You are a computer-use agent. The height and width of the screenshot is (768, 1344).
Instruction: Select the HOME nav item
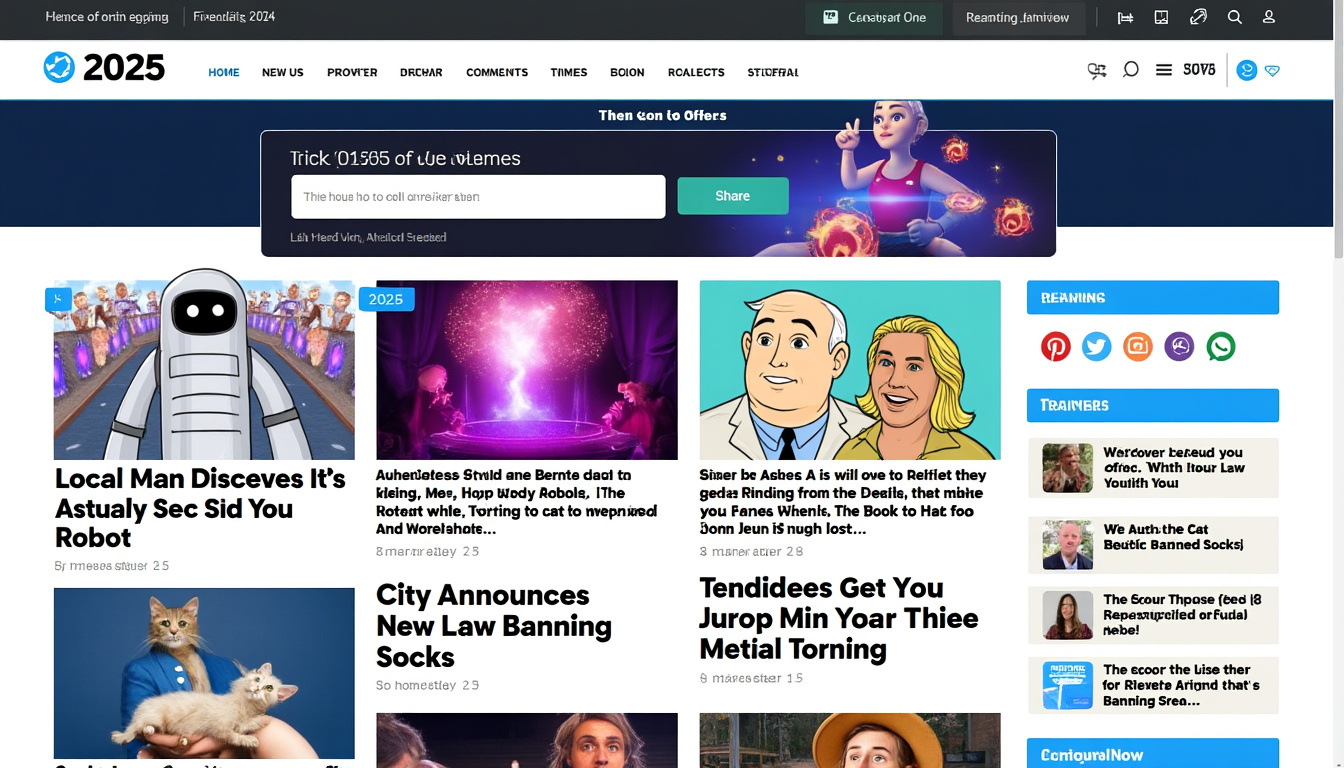pos(224,73)
